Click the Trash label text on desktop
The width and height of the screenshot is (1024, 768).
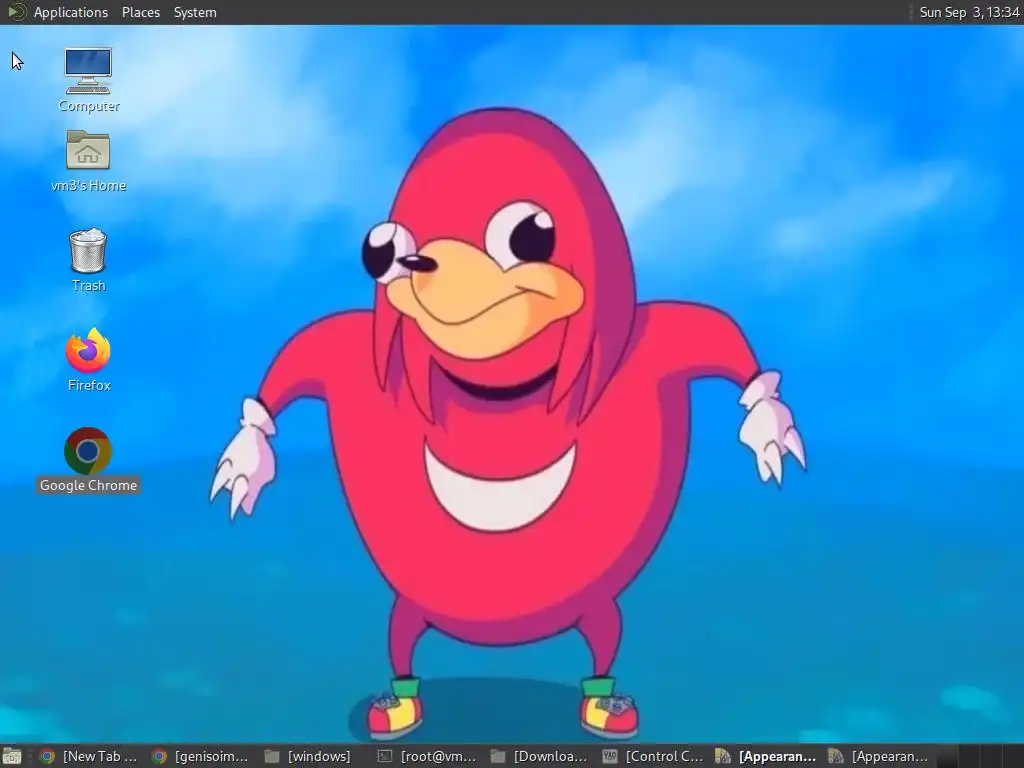(88, 285)
